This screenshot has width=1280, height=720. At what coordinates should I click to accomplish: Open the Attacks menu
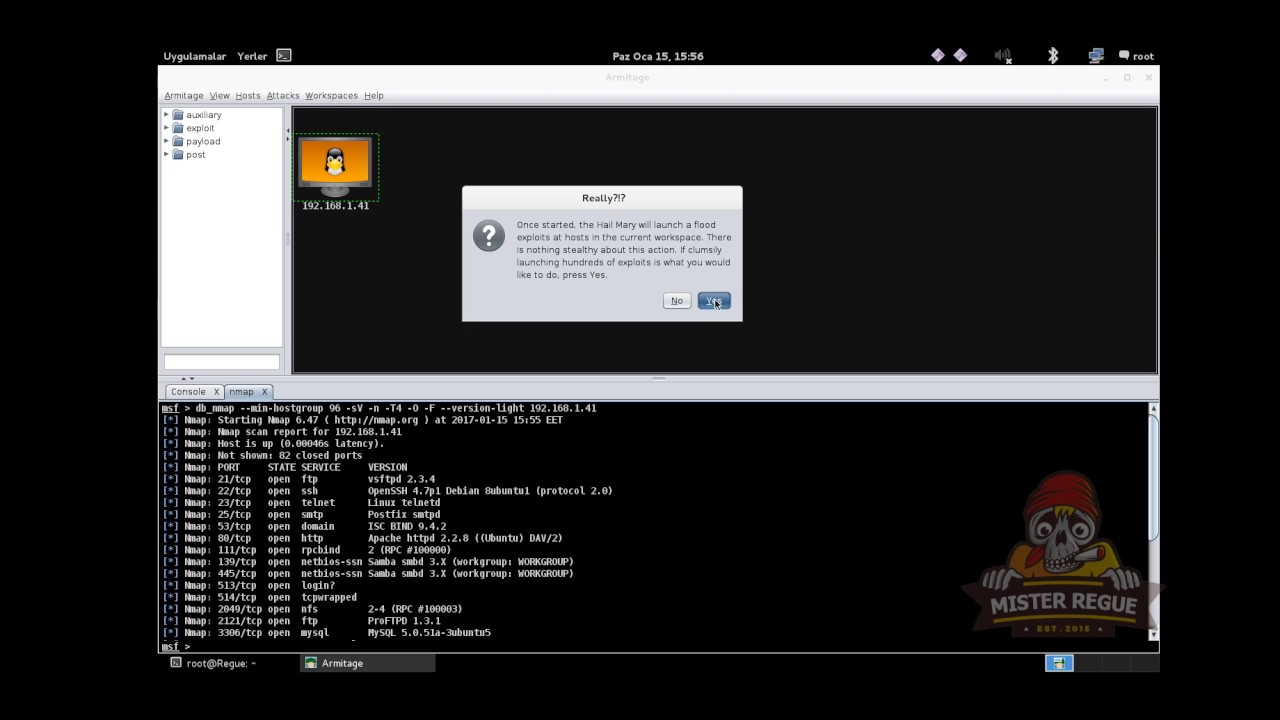pyautogui.click(x=283, y=96)
